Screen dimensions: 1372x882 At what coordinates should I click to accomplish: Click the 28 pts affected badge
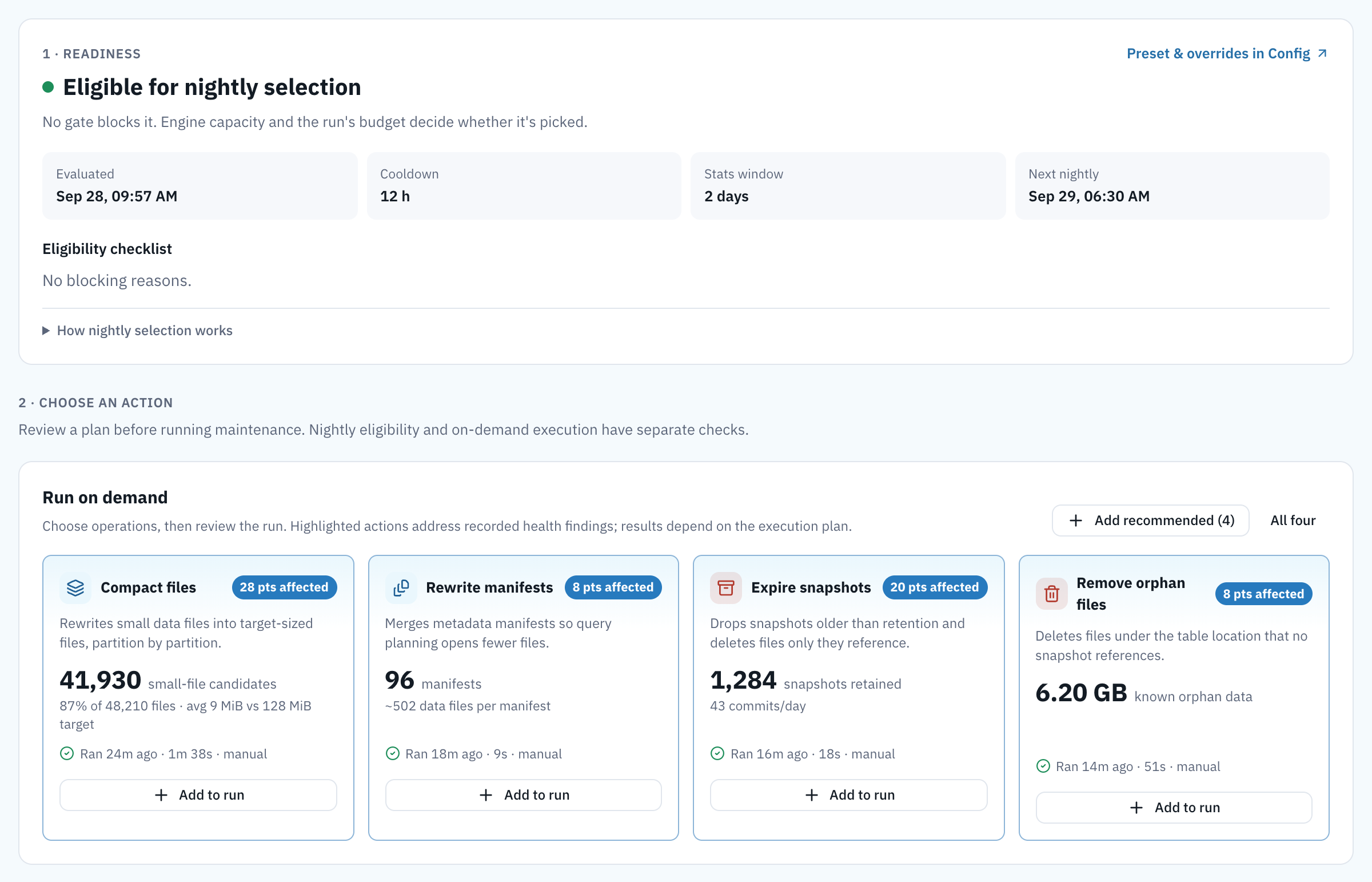285,587
